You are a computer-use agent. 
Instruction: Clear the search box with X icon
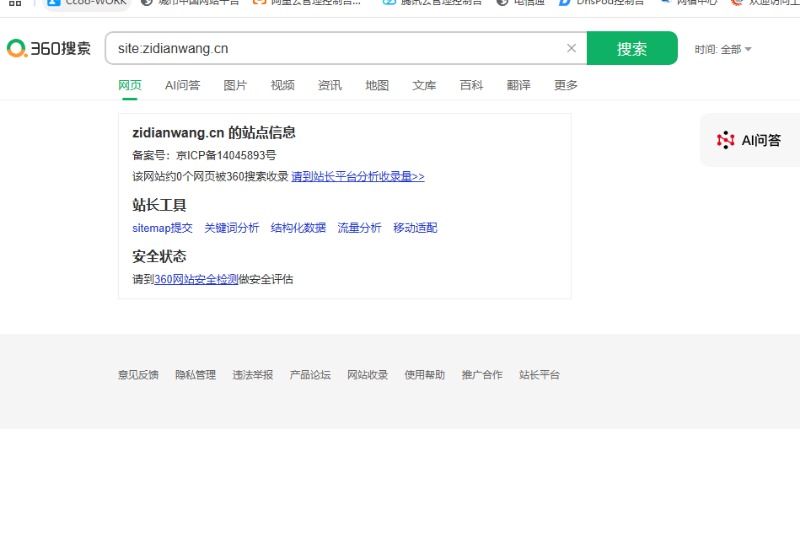(571, 48)
